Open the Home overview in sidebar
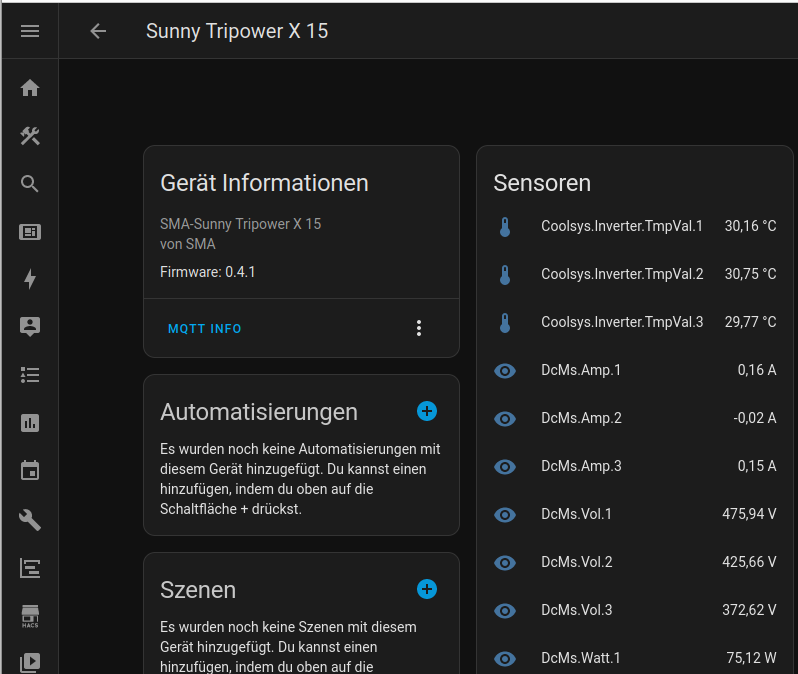This screenshot has height=674, width=798. tap(30, 88)
